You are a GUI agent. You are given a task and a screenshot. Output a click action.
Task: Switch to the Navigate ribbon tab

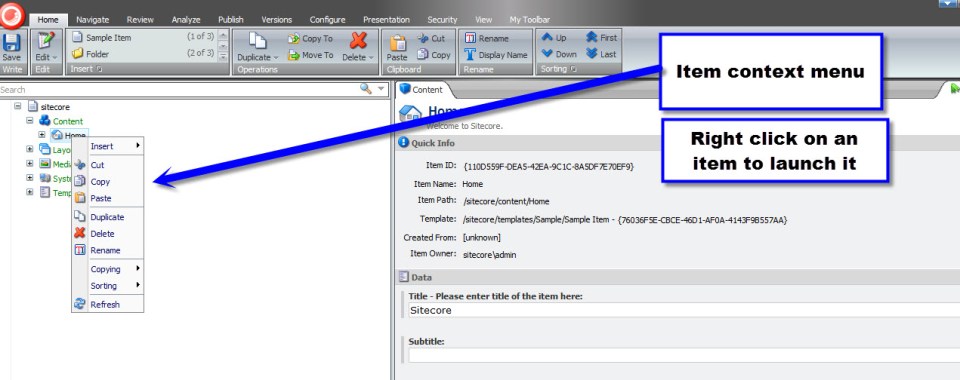coord(92,20)
